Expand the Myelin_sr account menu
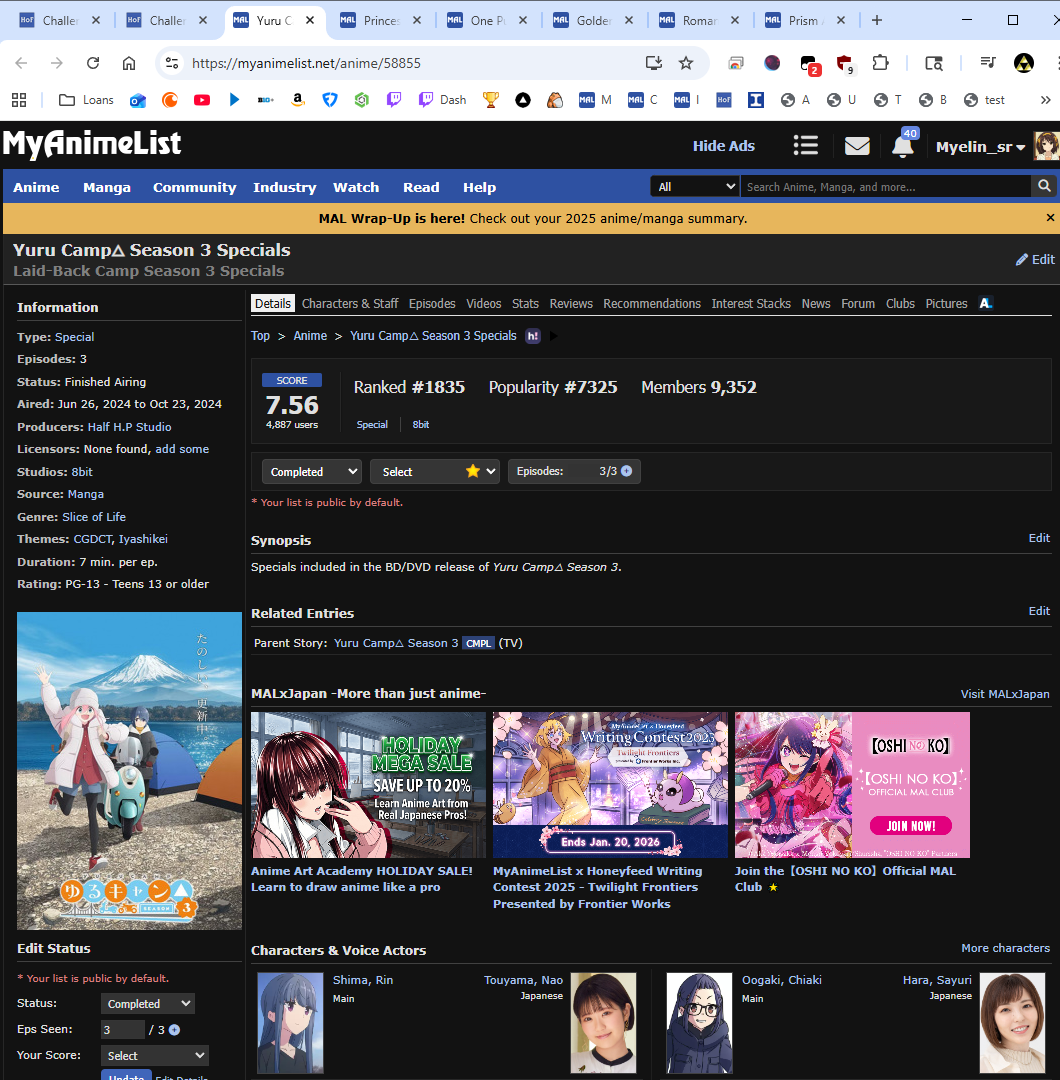1060x1080 pixels. [x=980, y=147]
